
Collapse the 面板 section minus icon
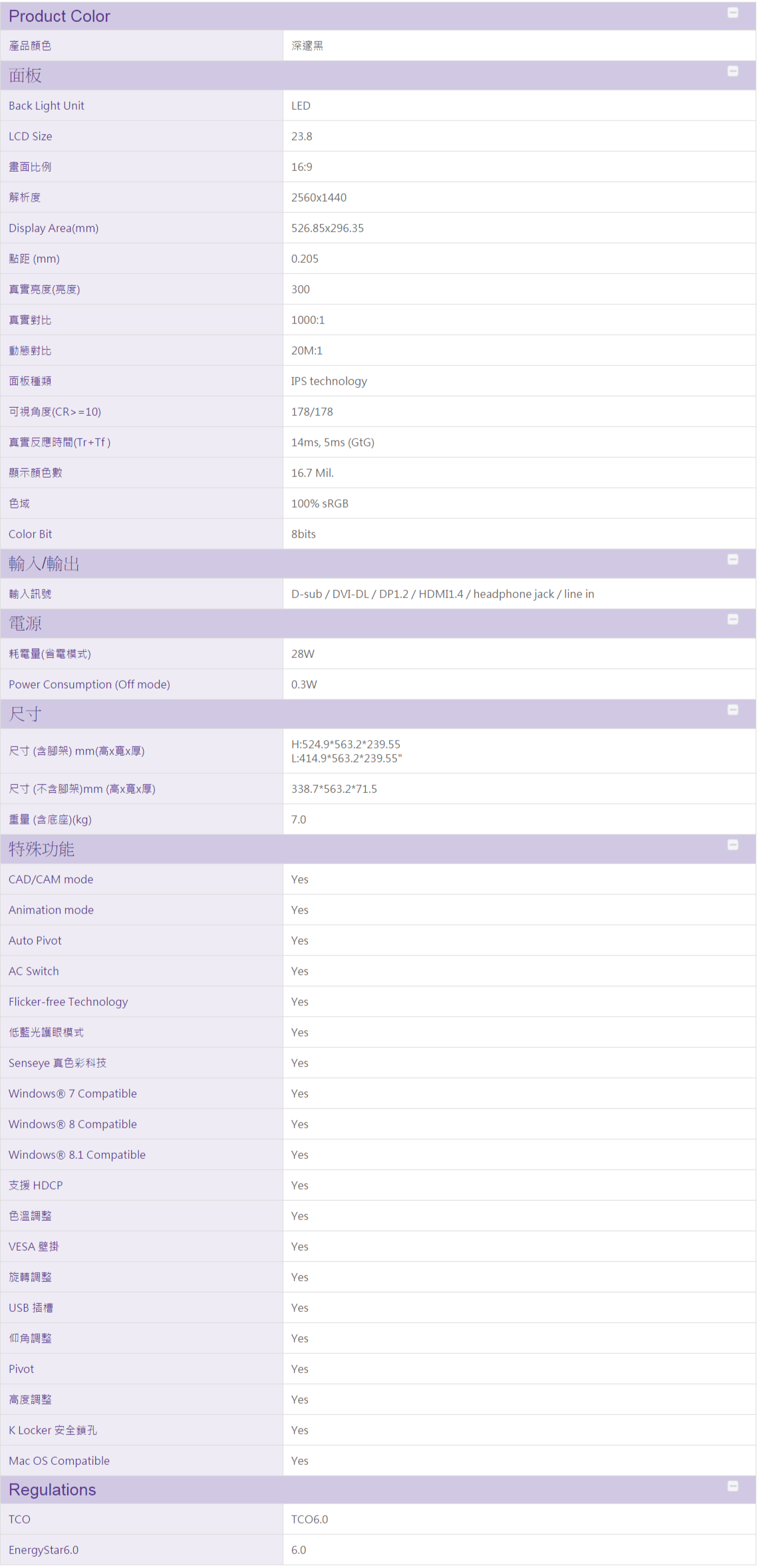[732, 71]
